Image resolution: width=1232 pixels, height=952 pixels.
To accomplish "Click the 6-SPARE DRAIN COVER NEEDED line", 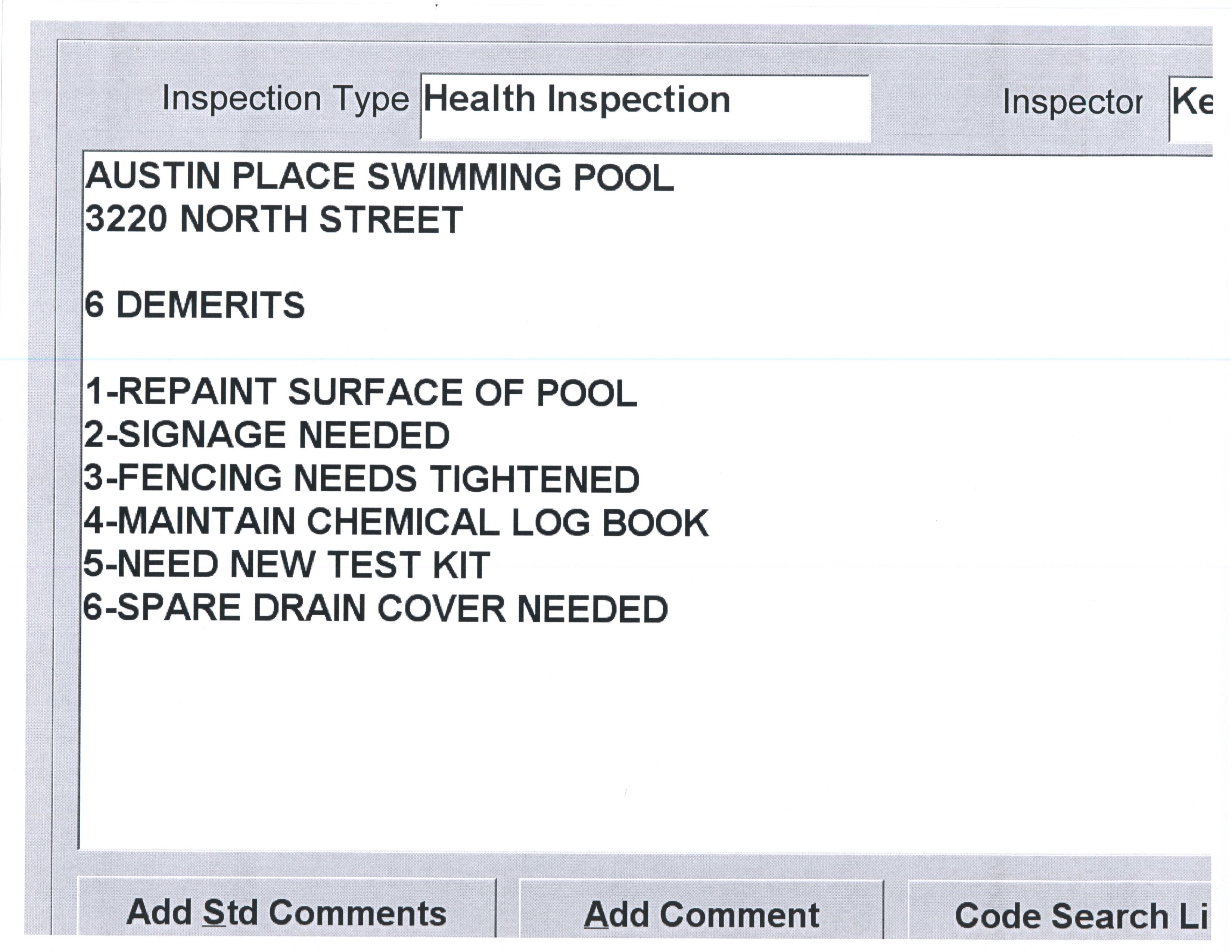I will click(375, 609).
